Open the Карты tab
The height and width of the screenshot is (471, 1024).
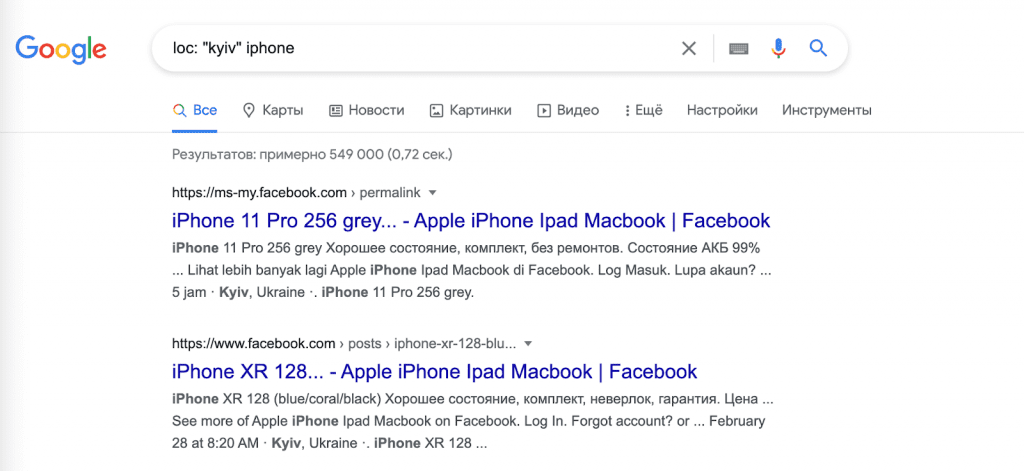point(273,110)
